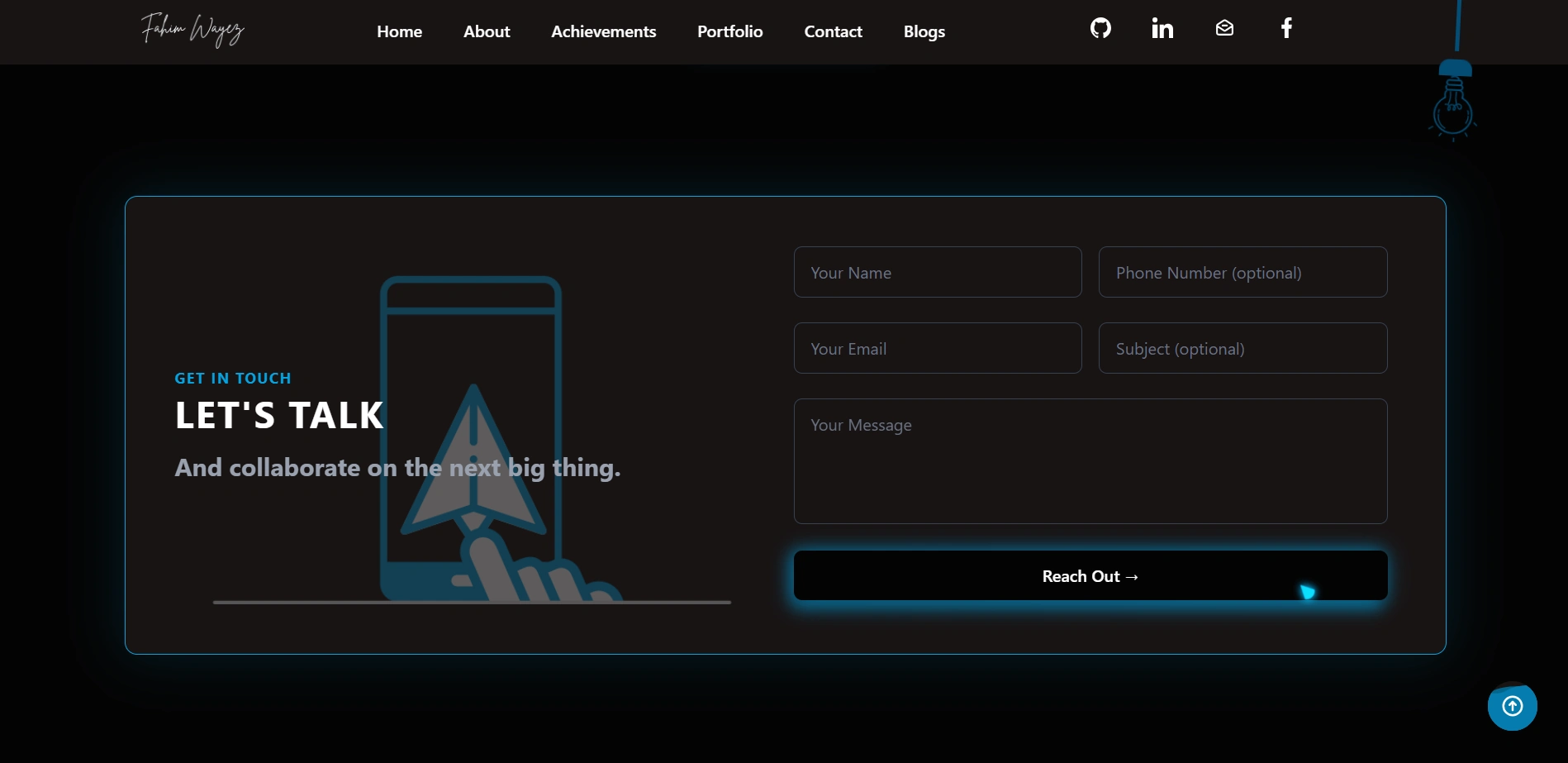This screenshot has width=1568, height=763.
Task: Select the Subject optional field
Action: coord(1243,348)
